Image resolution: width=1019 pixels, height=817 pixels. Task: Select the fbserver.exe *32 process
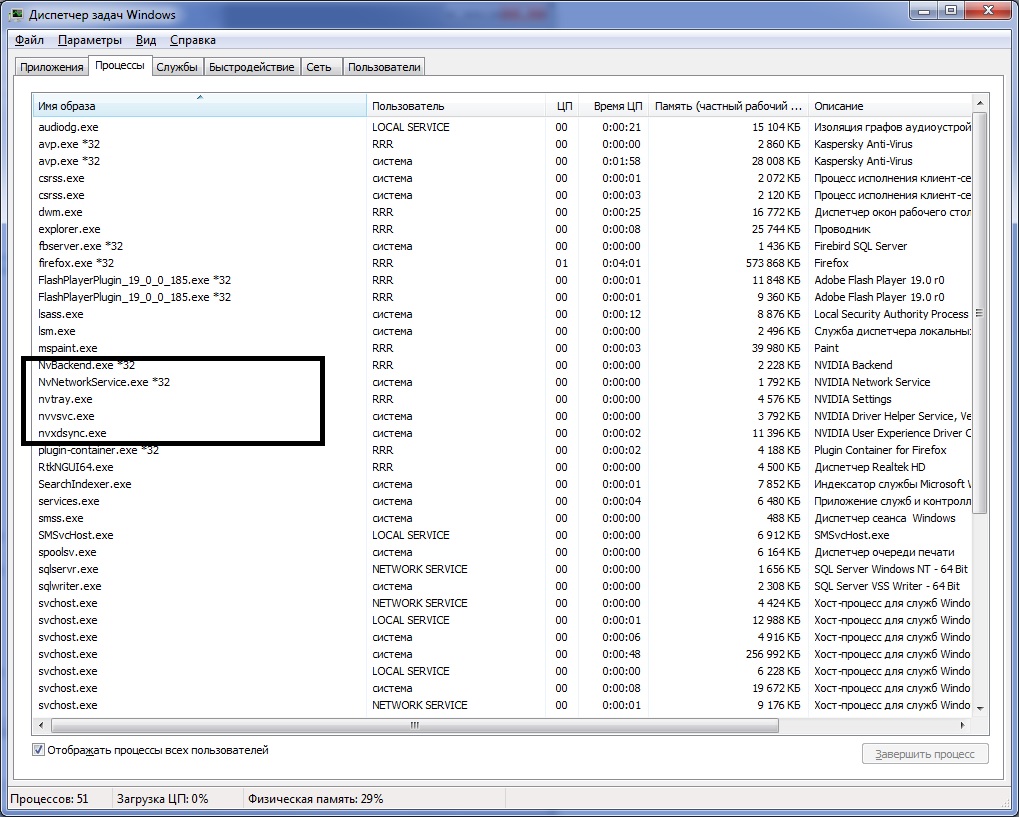point(502,246)
